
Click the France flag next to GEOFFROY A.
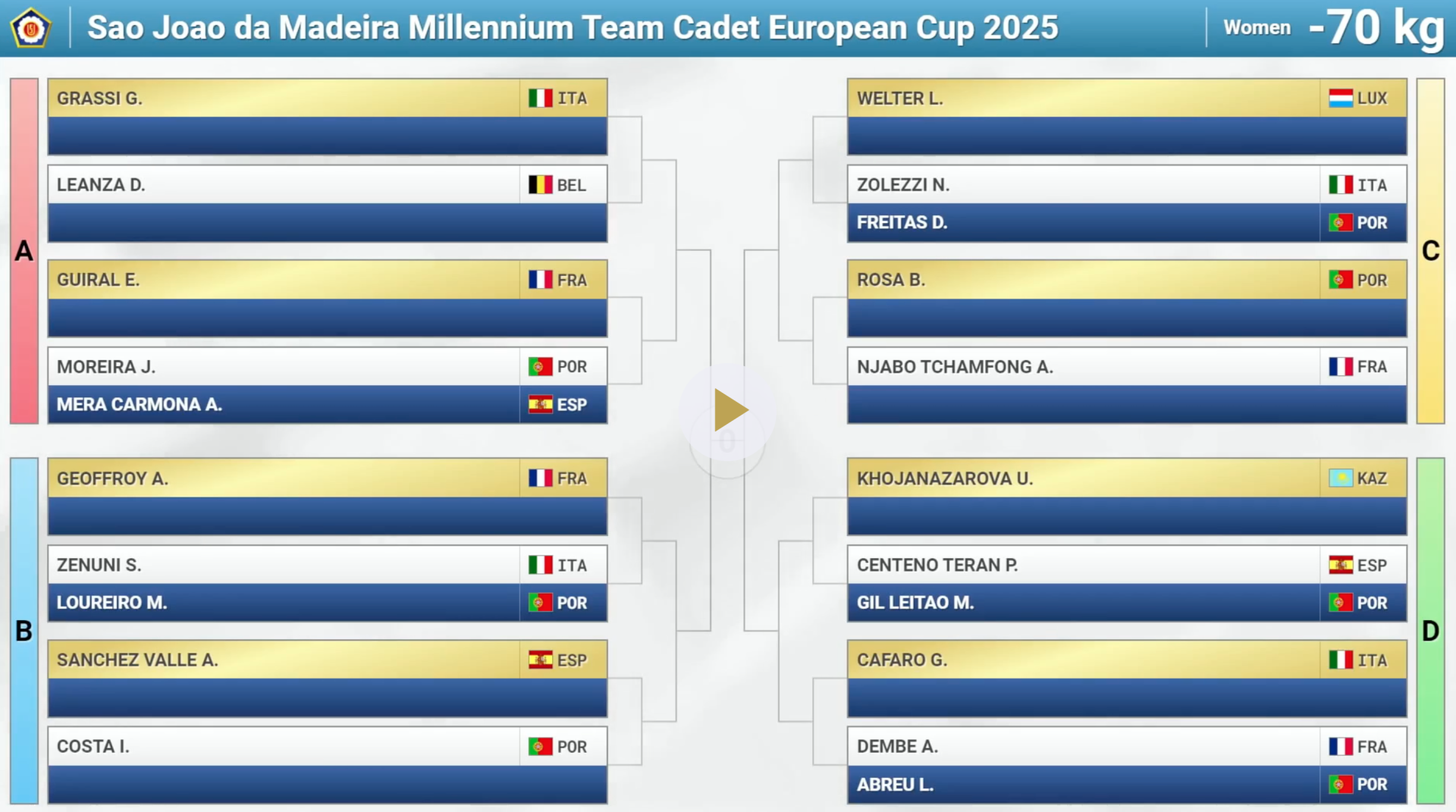(541, 478)
